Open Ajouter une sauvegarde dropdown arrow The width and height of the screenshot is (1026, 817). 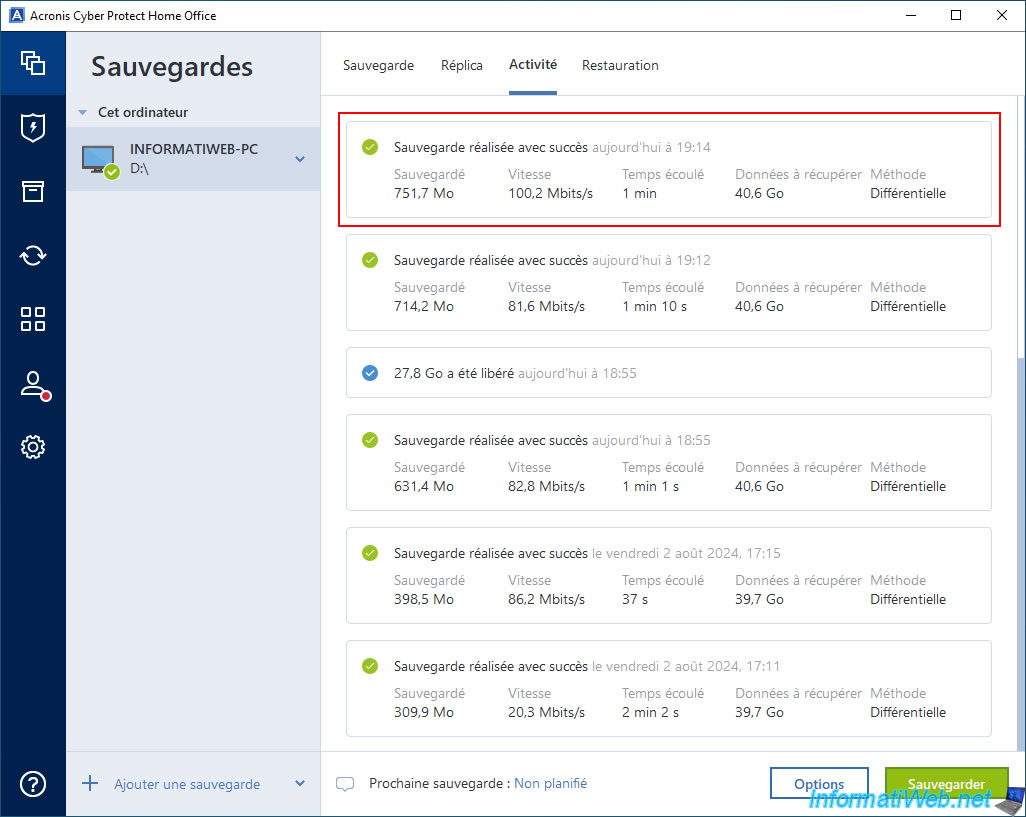click(x=300, y=783)
